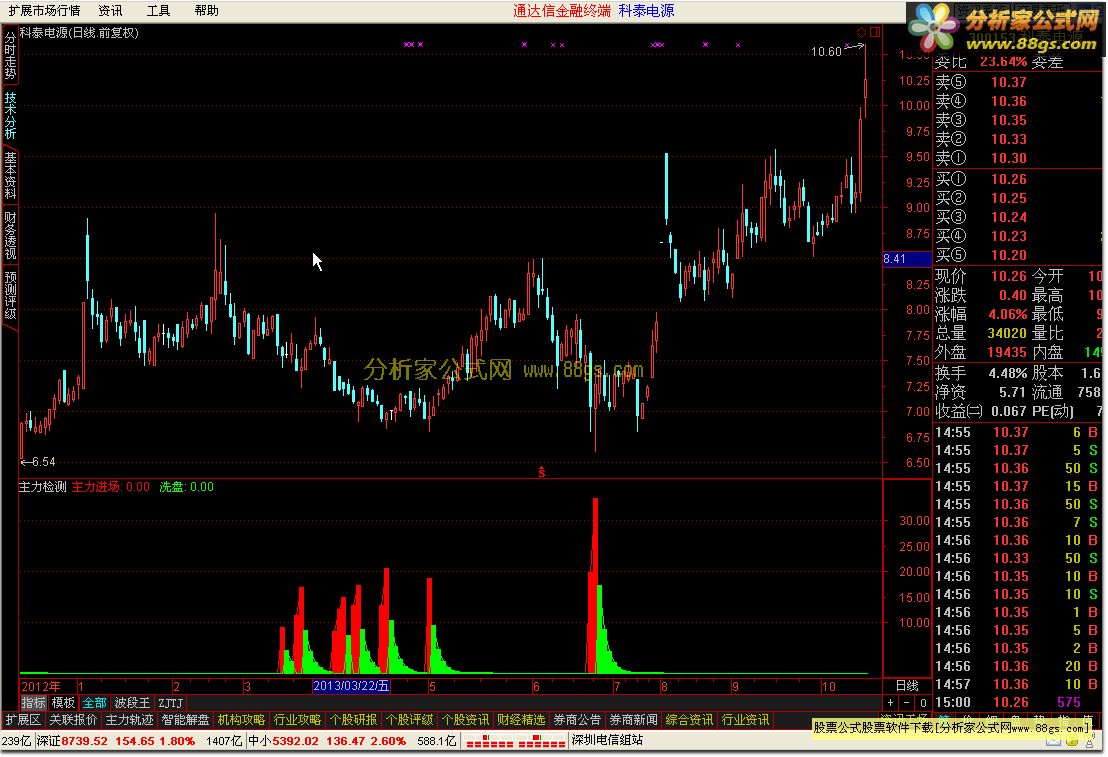Click the envelope icon in the status tray
Screen dimensions: 1108x757
pos(1054,741)
